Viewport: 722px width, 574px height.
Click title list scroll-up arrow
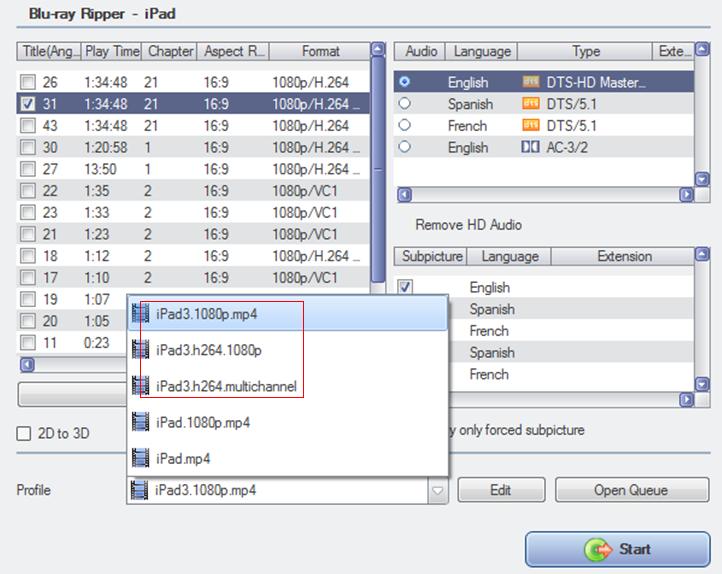(x=378, y=49)
